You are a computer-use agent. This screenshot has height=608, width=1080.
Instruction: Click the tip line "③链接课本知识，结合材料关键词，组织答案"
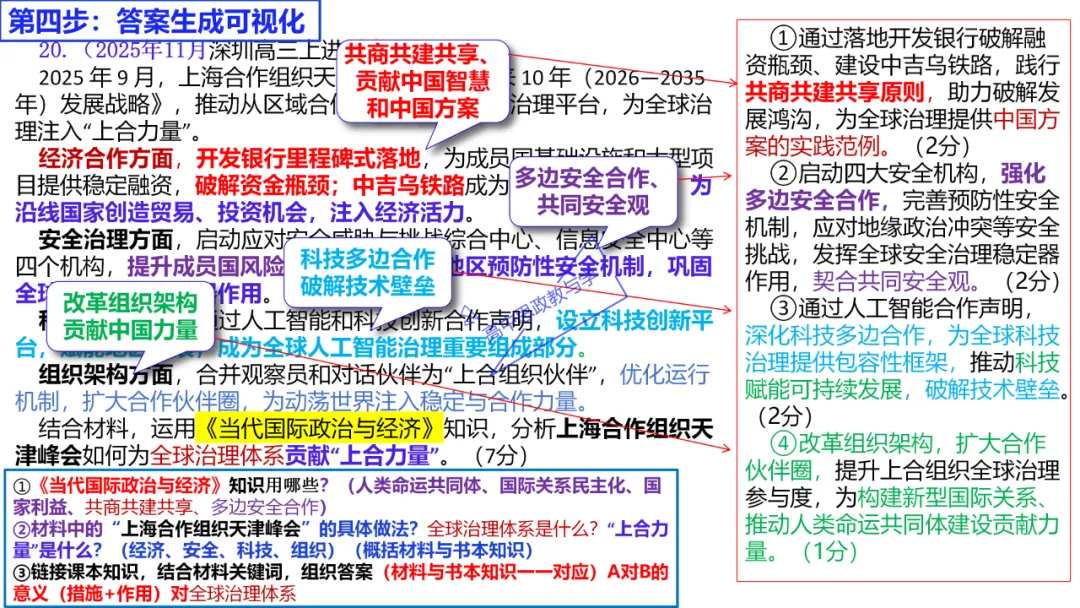coord(194,572)
